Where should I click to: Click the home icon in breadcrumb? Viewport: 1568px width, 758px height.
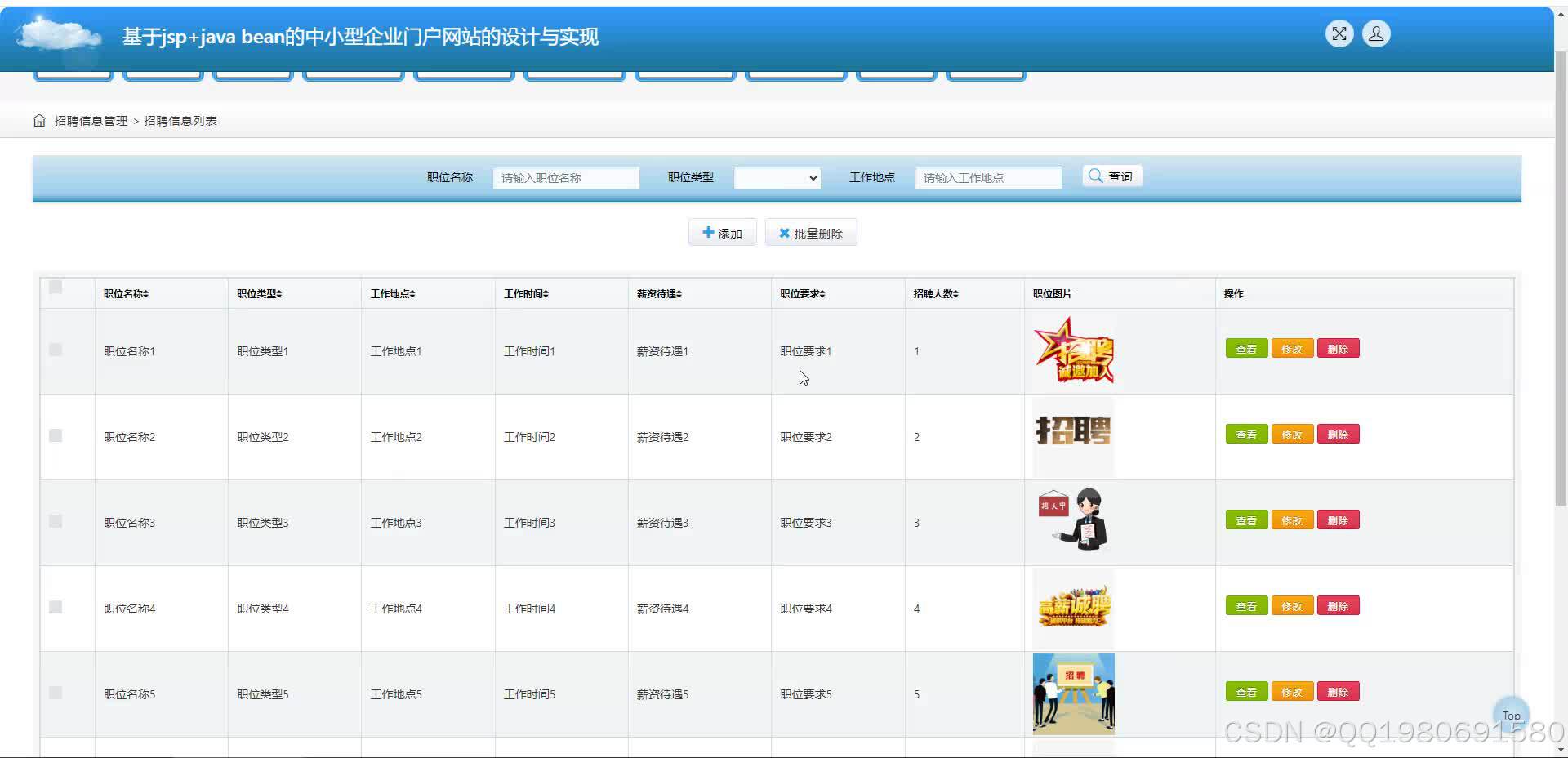(x=39, y=121)
